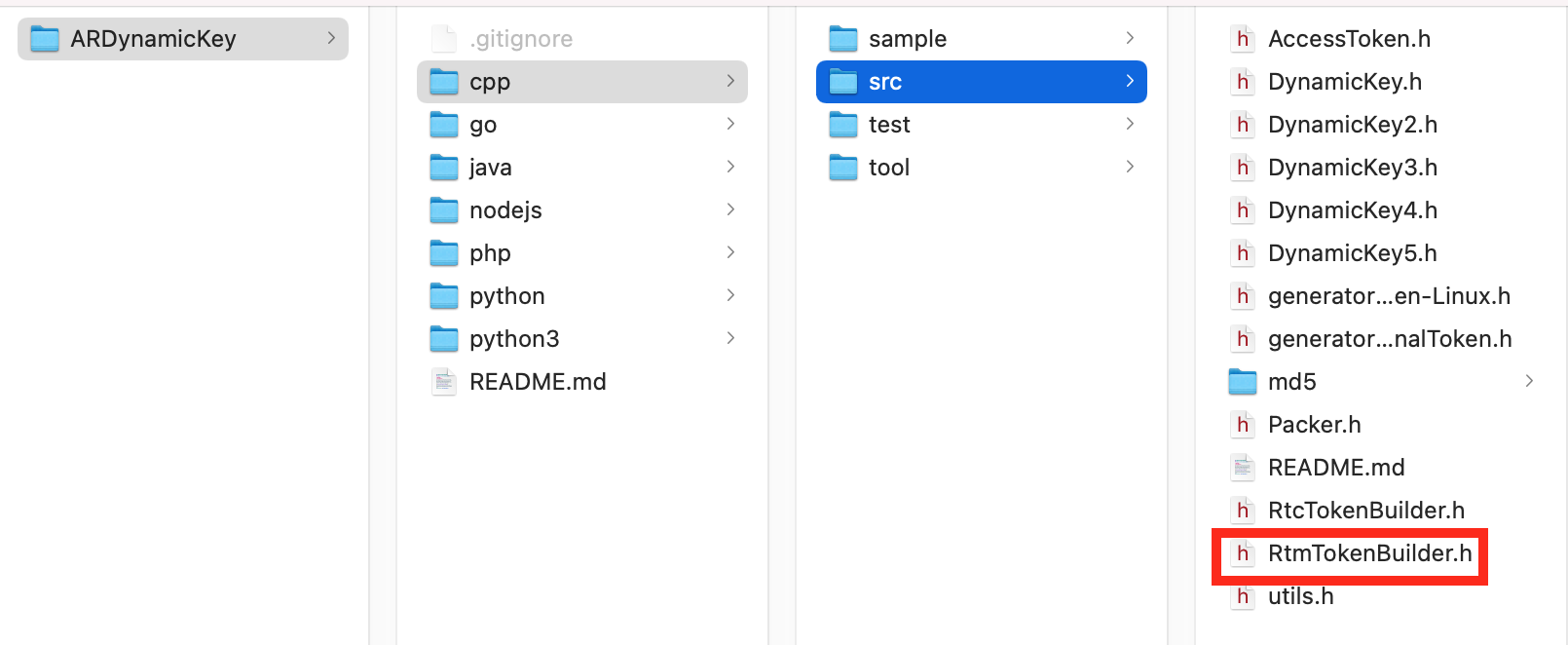Click the cpp folder icon
The height and width of the screenshot is (645, 1568).
[x=444, y=82]
